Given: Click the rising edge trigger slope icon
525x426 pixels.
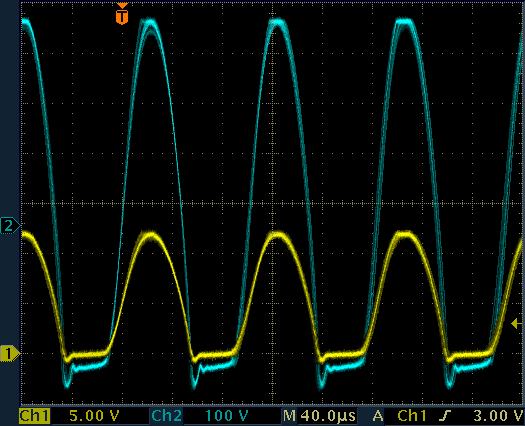Looking at the screenshot, I should coord(444,416).
